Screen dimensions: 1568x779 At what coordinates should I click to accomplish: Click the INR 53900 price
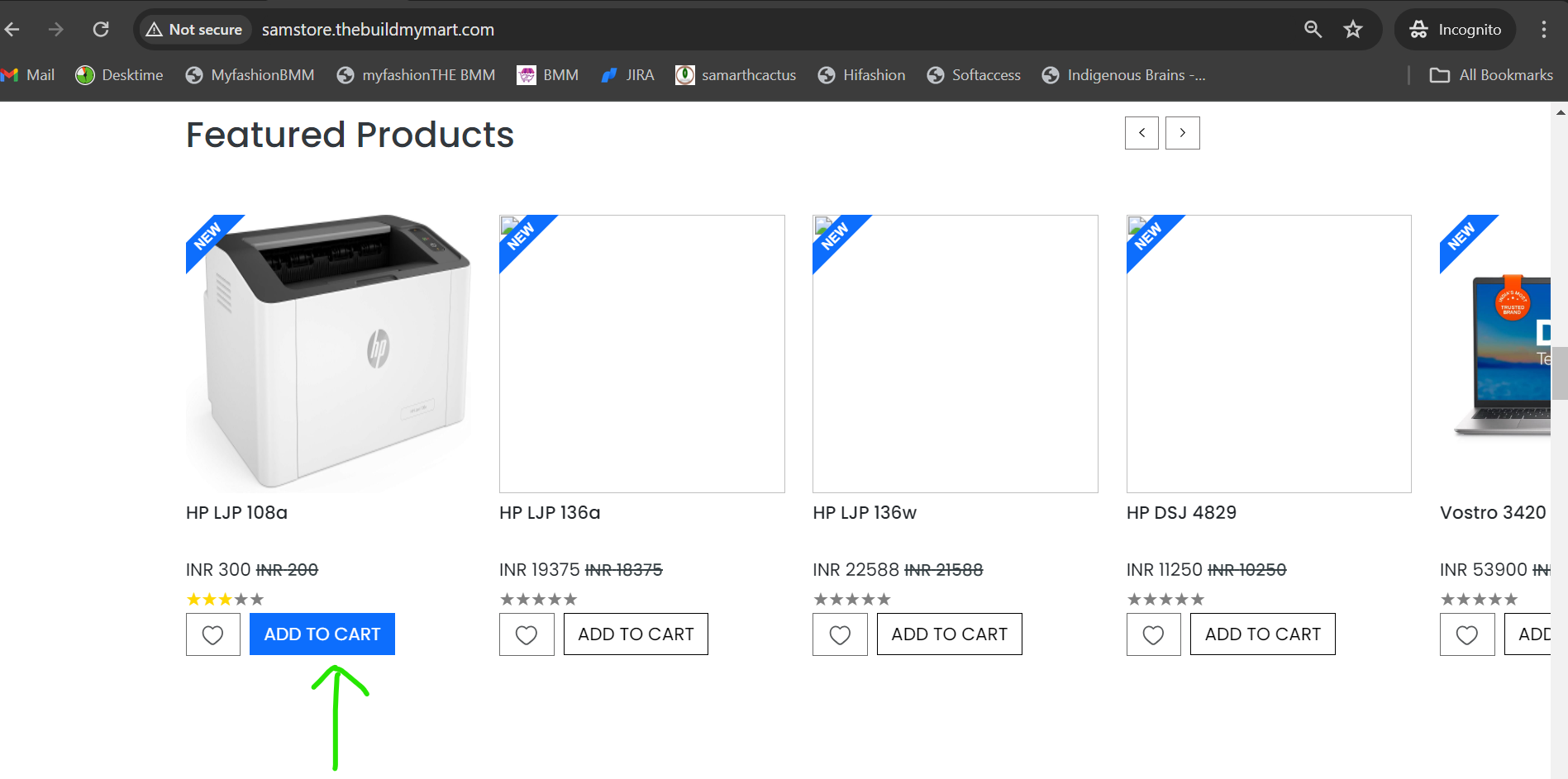(1484, 570)
